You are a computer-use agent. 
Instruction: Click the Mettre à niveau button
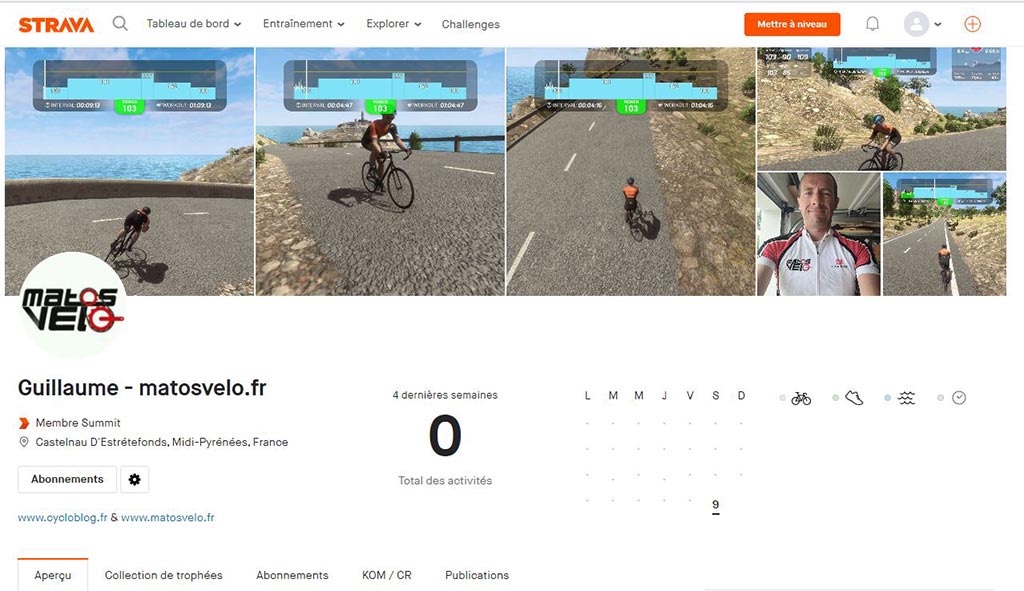(792, 24)
